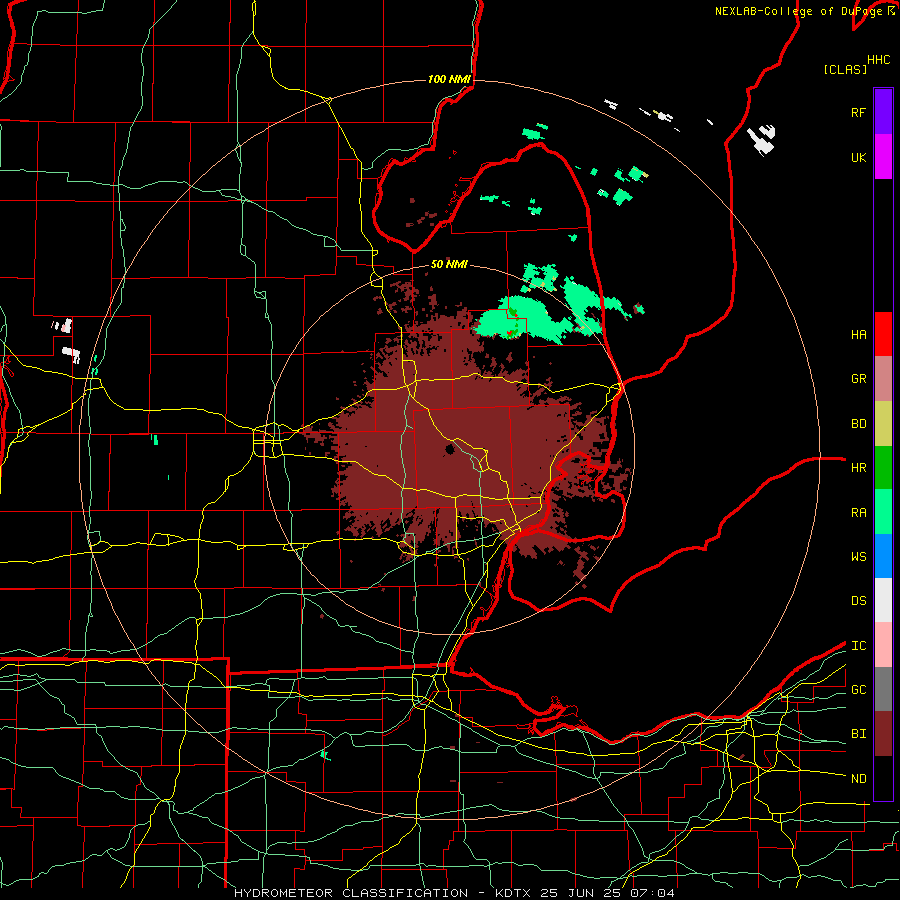Click the KDTX radar site center dot

click(x=451, y=449)
